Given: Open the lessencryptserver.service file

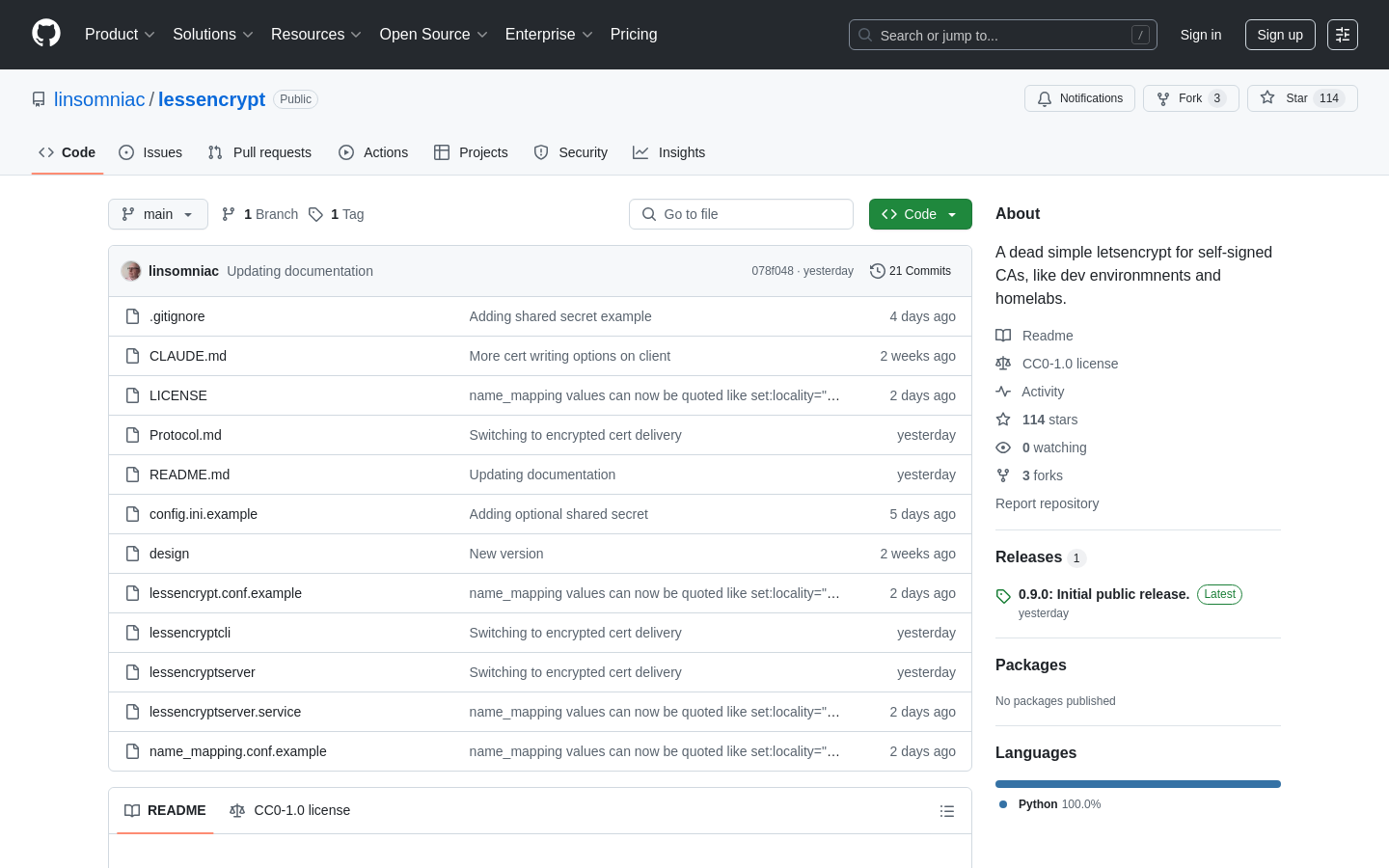Looking at the screenshot, I should pos(225,712).
